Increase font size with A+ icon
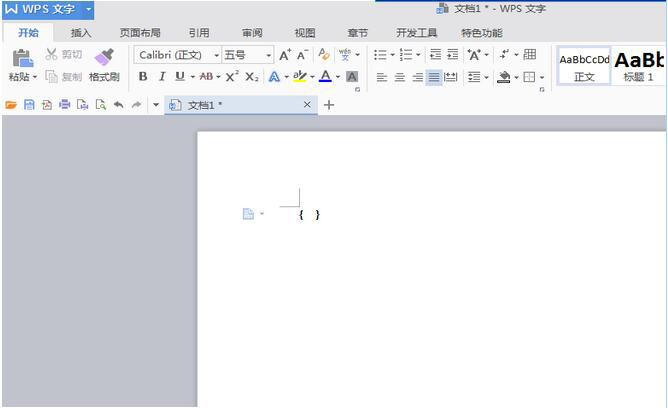This screenshot has width=668, height=408. click(x=285, y=55)
